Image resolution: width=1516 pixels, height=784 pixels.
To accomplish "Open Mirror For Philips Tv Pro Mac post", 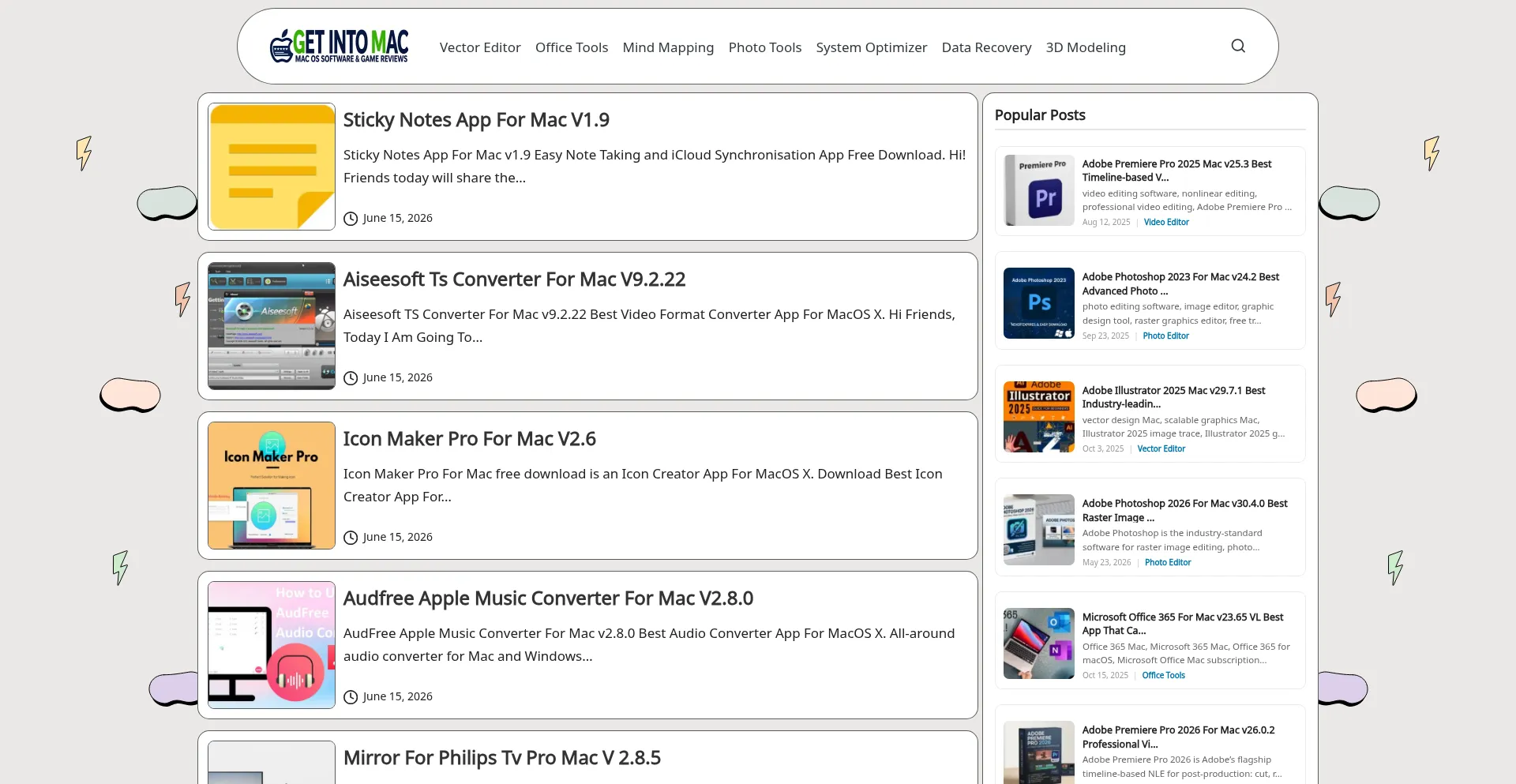I will click(502, 758).
